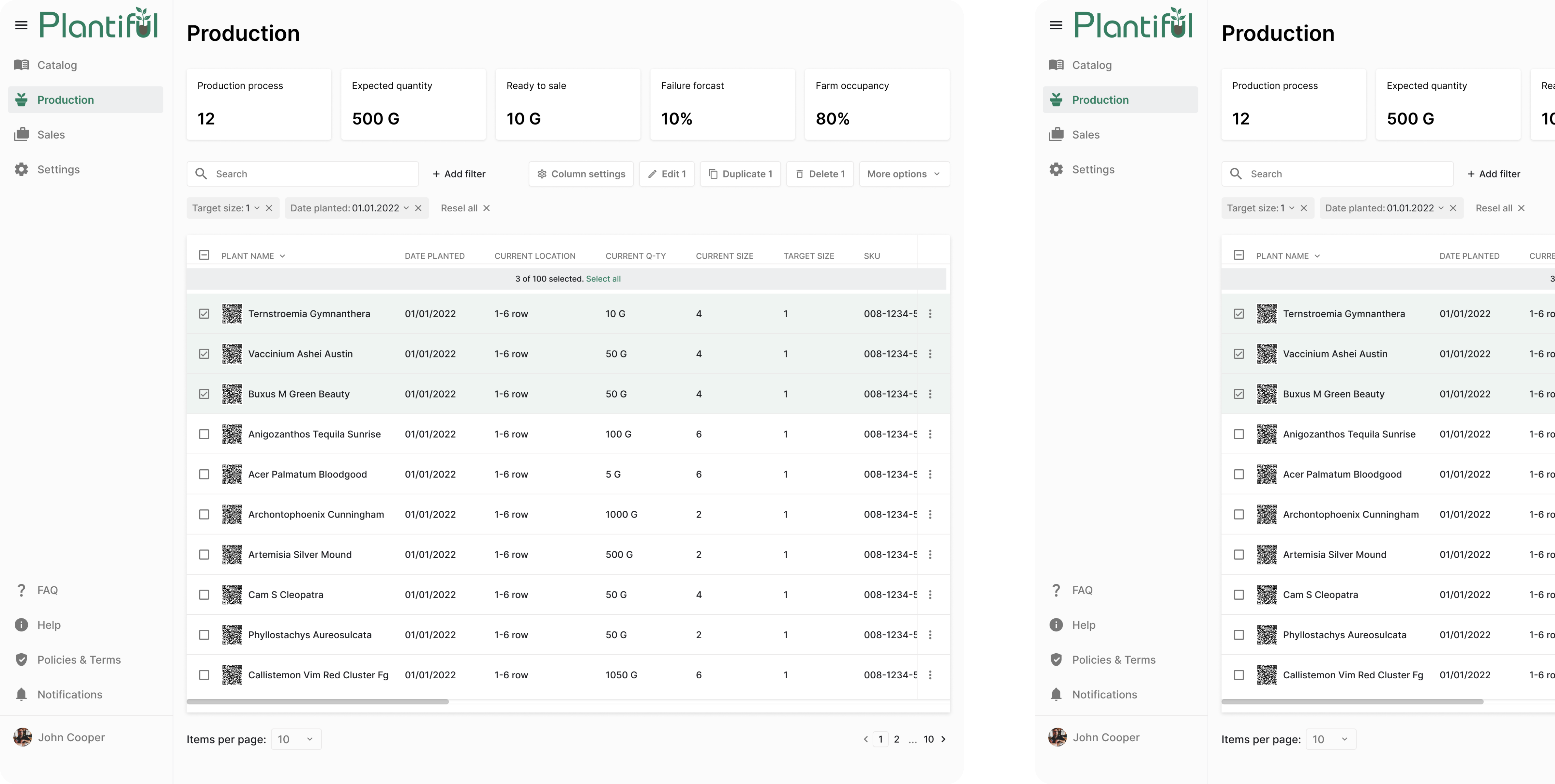Go to next page arrow in pagination
1555x784 pixels.
(943, 739)
